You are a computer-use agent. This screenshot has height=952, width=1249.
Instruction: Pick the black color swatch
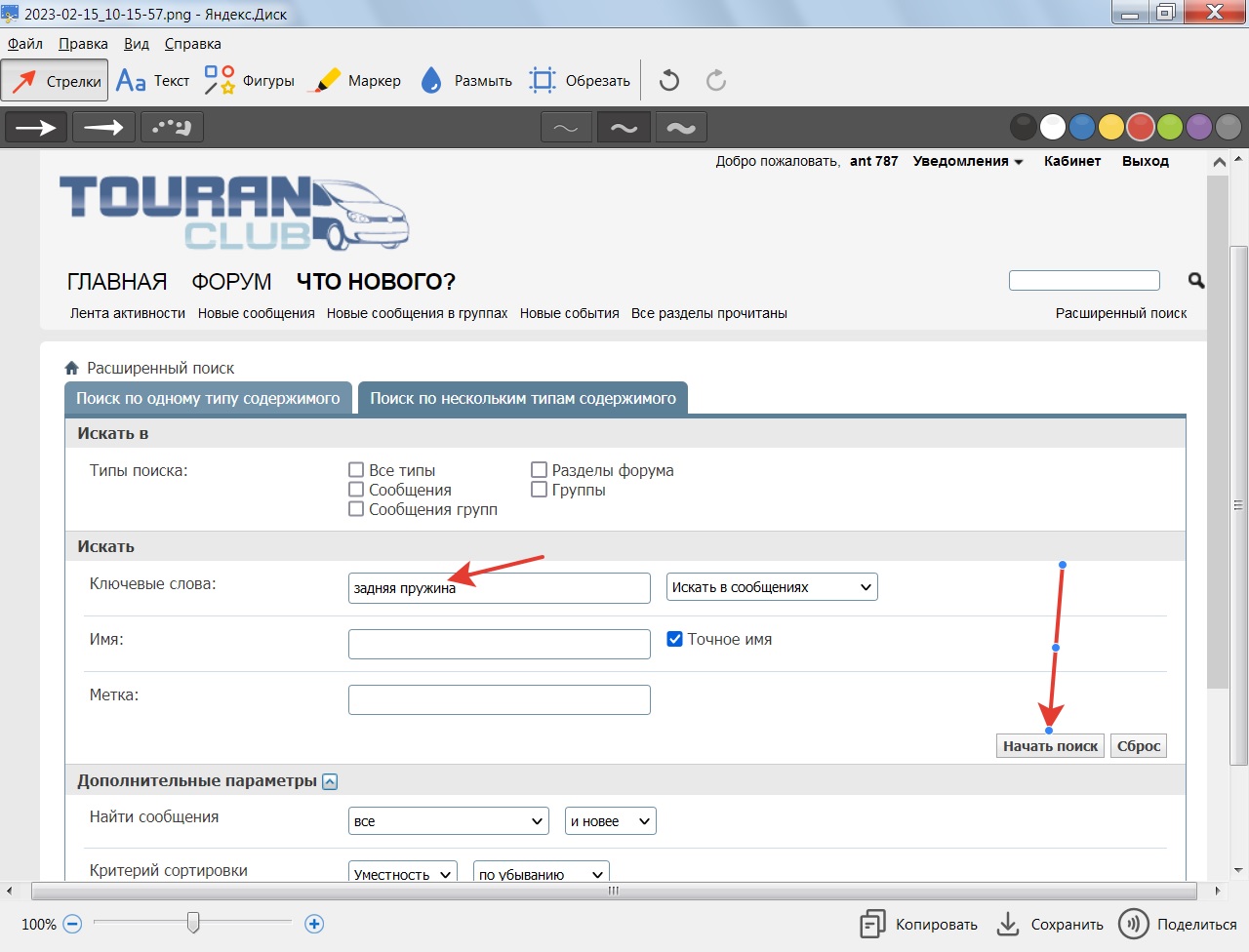[1023, 127]
